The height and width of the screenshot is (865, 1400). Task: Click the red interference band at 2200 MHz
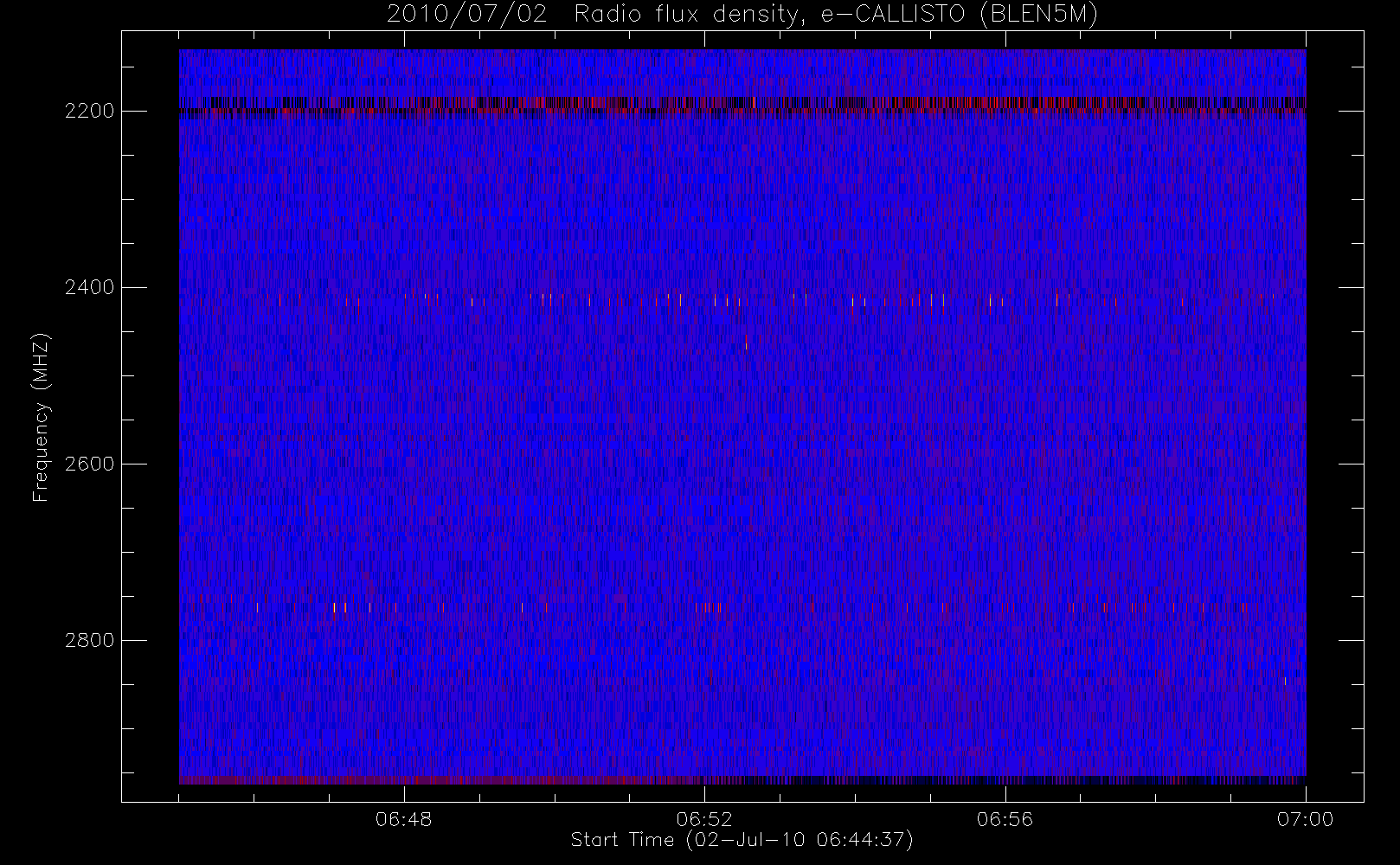pos(742,106)
